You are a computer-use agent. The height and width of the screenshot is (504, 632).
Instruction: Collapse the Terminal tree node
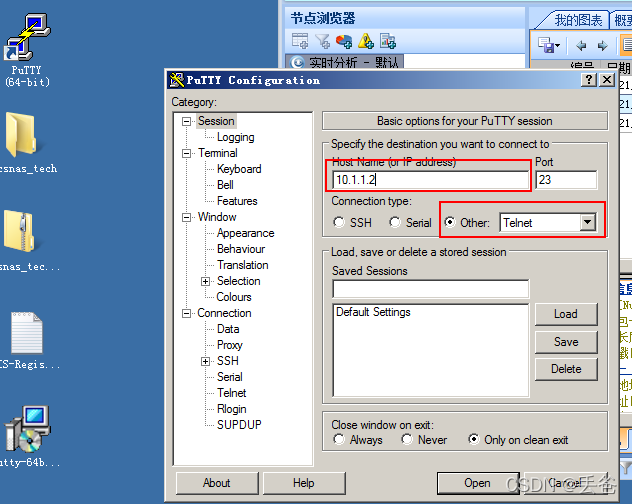tap(186, 153)
